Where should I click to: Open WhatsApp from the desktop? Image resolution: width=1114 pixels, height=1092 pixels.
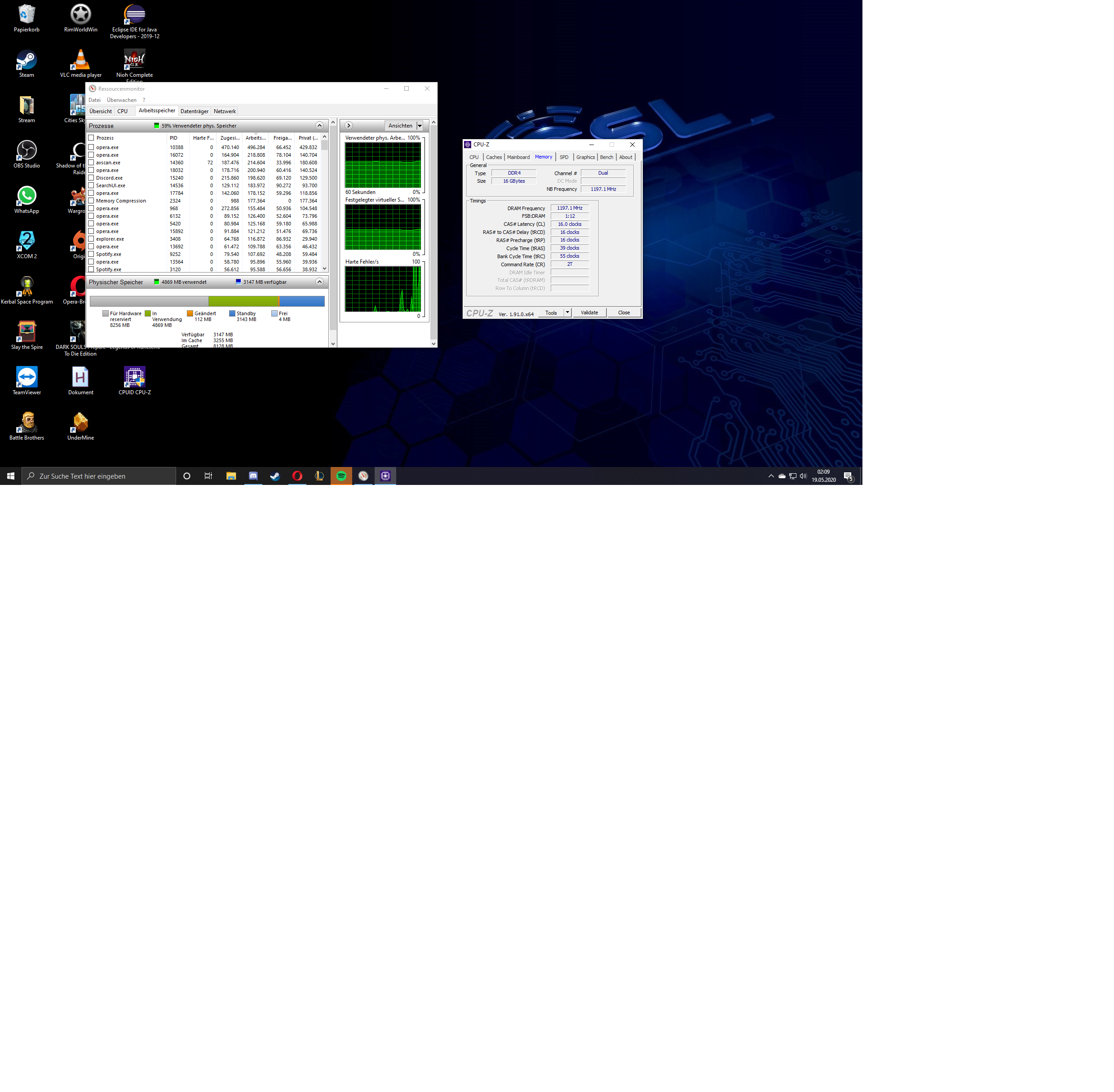pyautogui.click(x=27, y=196)
